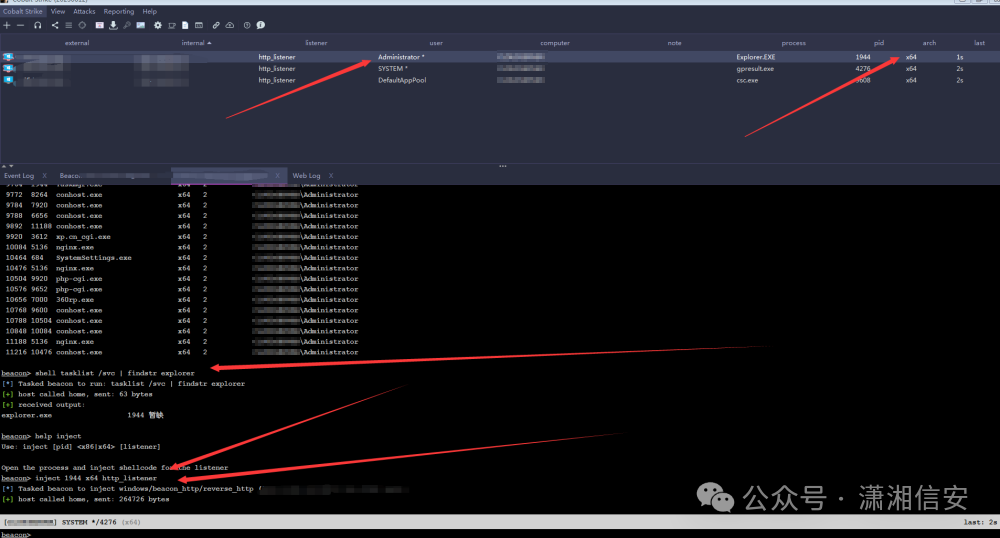Click pid value 1944 in session table
The height and width of the screenshot is (538, 1000).
click(863, 57)
